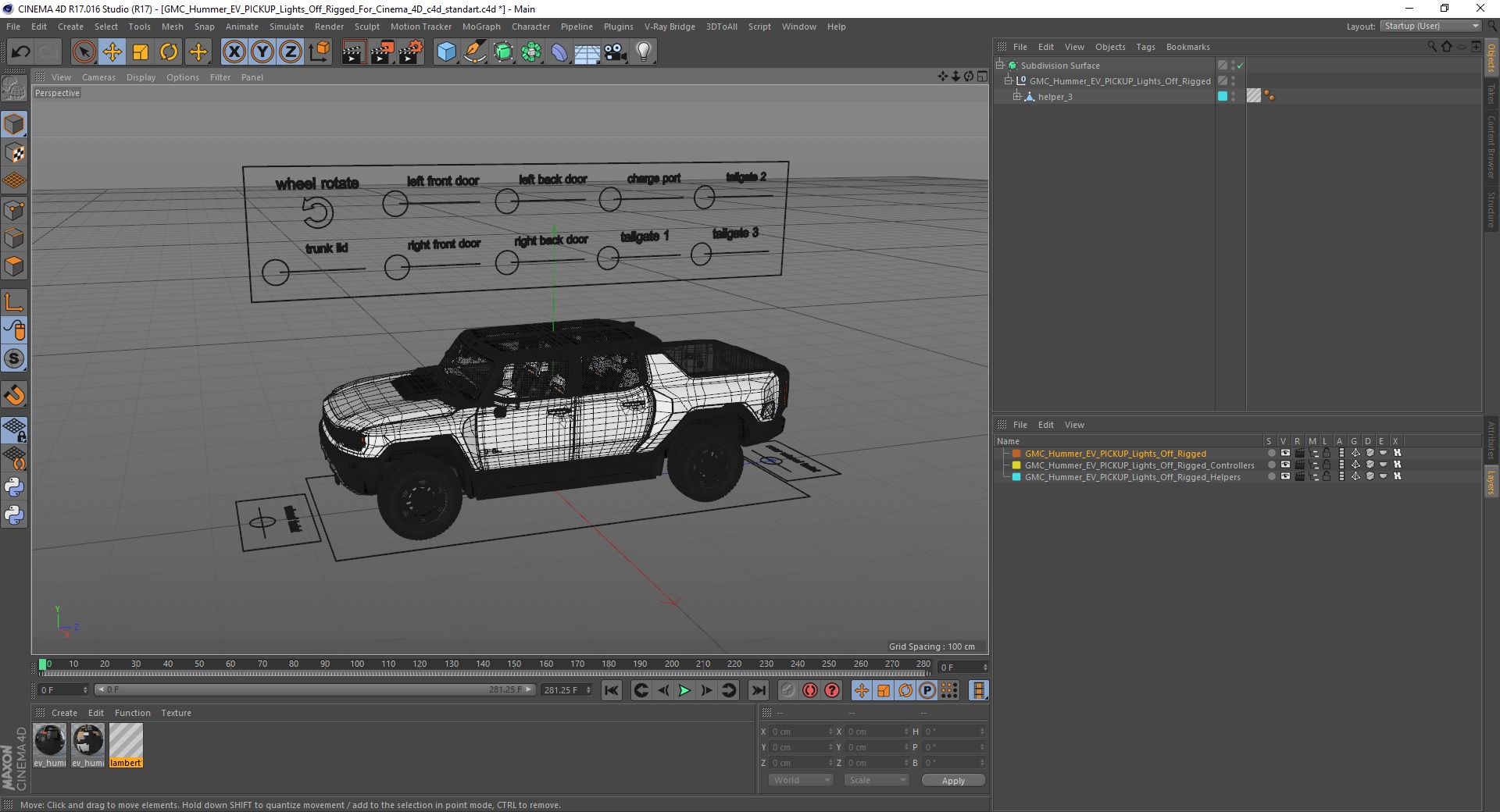Go to end of animation
This screenshot has width=1500, height=812.
point(758,690)
